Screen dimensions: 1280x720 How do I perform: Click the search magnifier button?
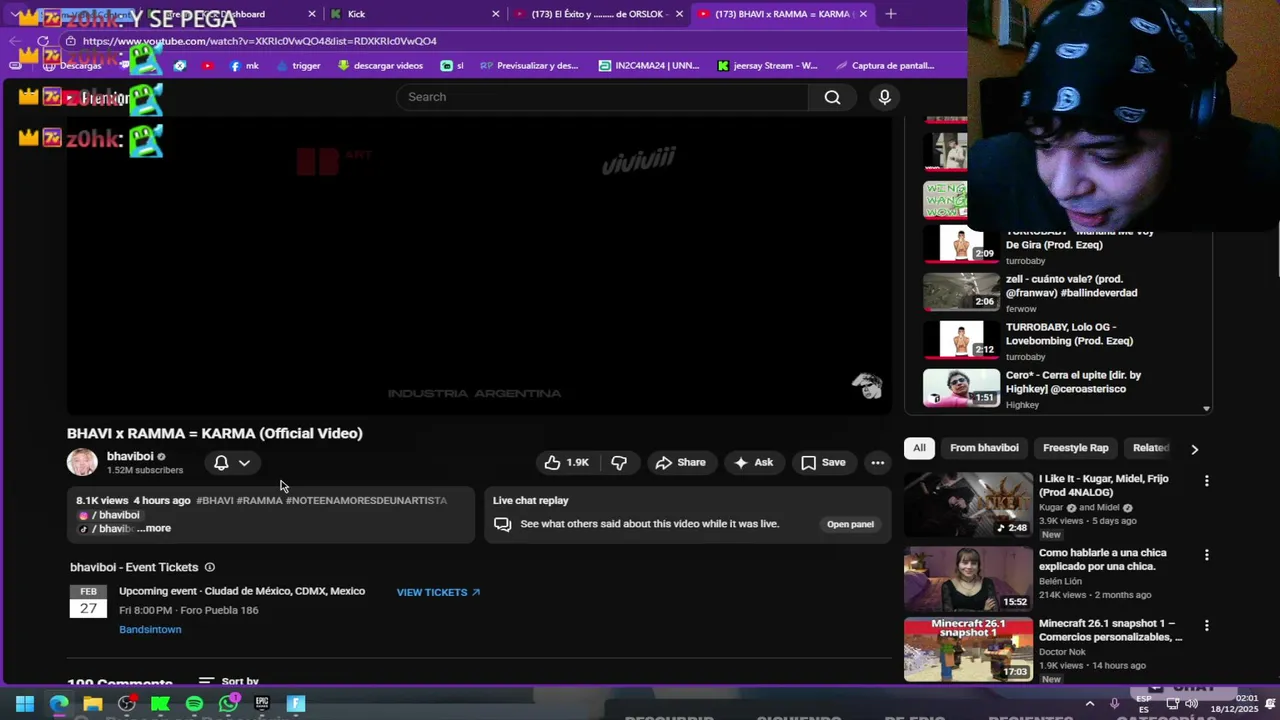(832, 97)
